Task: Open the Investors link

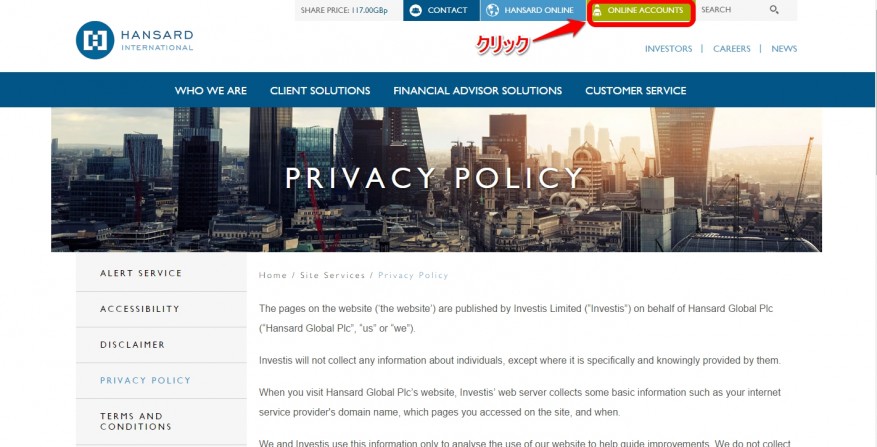Action: point(668,49)
